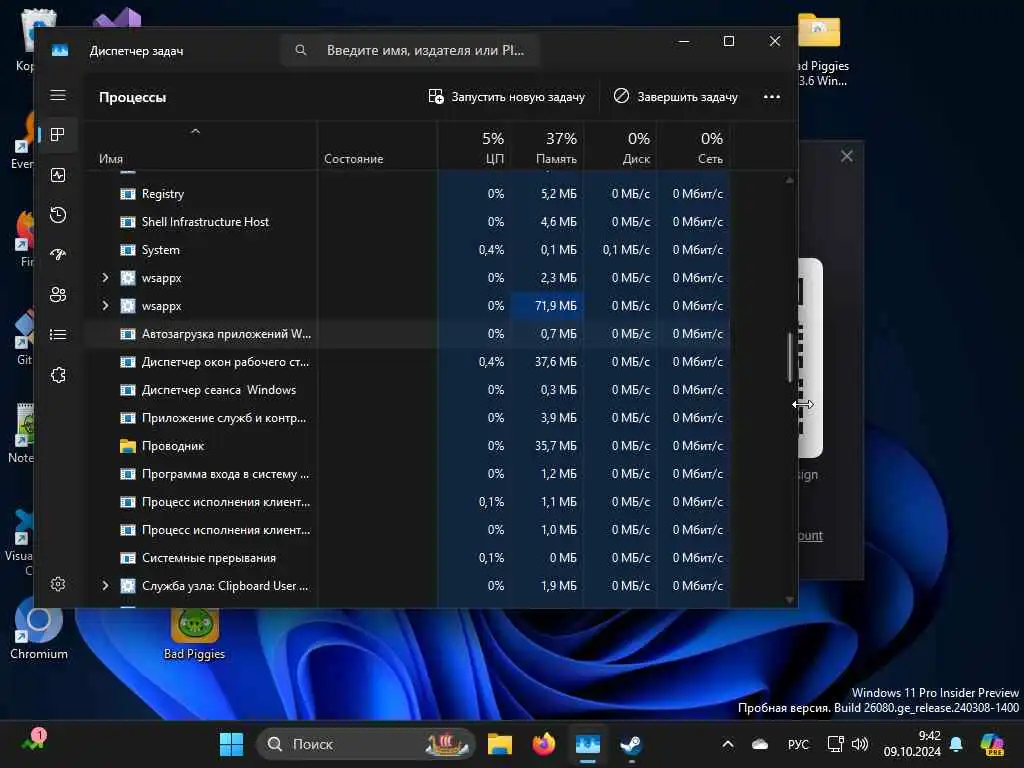Open notifications bell in tray
The height and width of the screenshot is (768, 1024).
coord(956,744)
